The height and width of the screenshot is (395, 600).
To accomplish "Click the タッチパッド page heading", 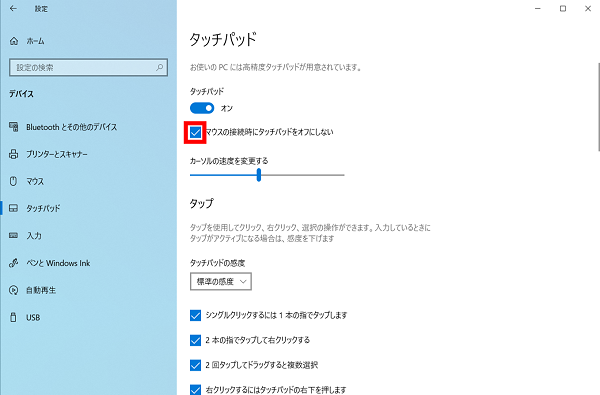I will click(x=223, y=39).
